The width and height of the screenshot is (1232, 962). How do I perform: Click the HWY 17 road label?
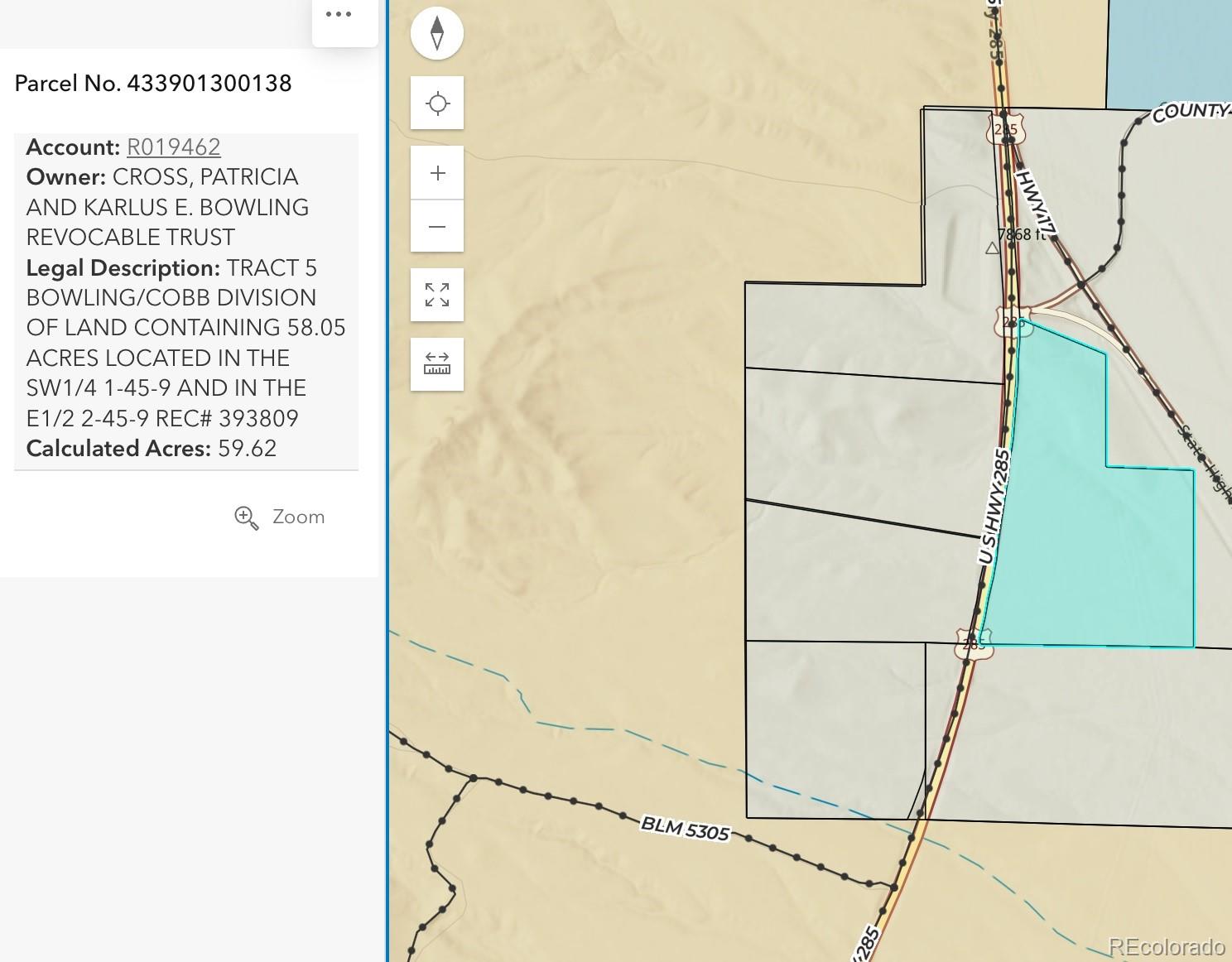tap(1037, 203)
